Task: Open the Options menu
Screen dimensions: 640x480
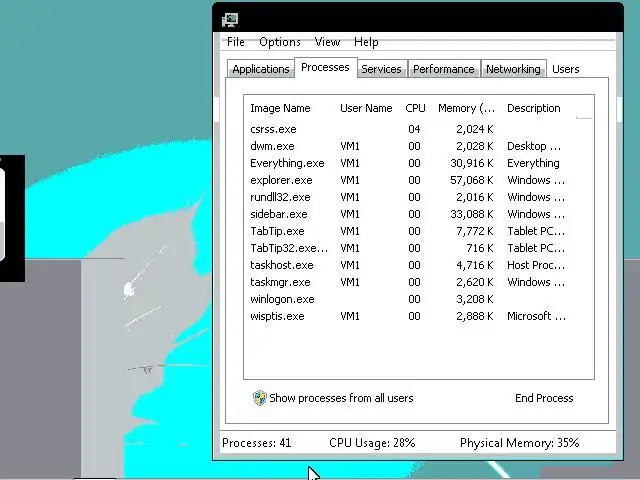Action: coord(280,42)
